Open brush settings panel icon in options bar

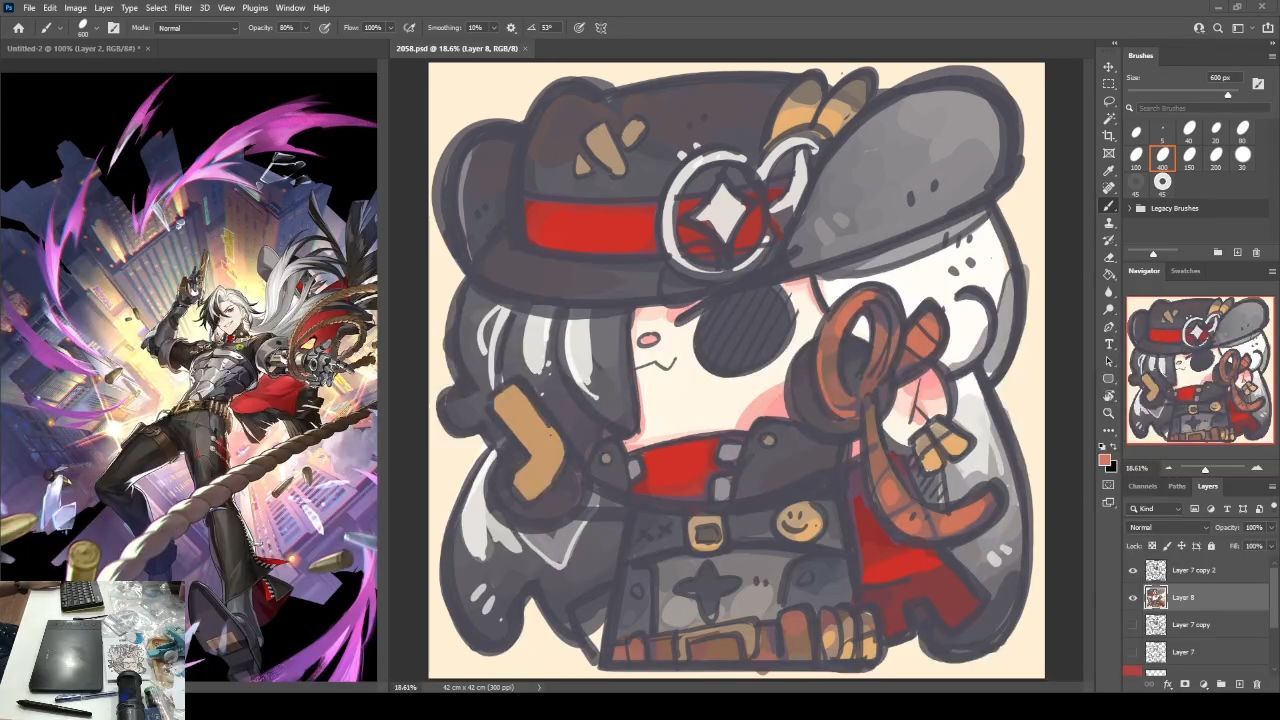pos(113,28)
